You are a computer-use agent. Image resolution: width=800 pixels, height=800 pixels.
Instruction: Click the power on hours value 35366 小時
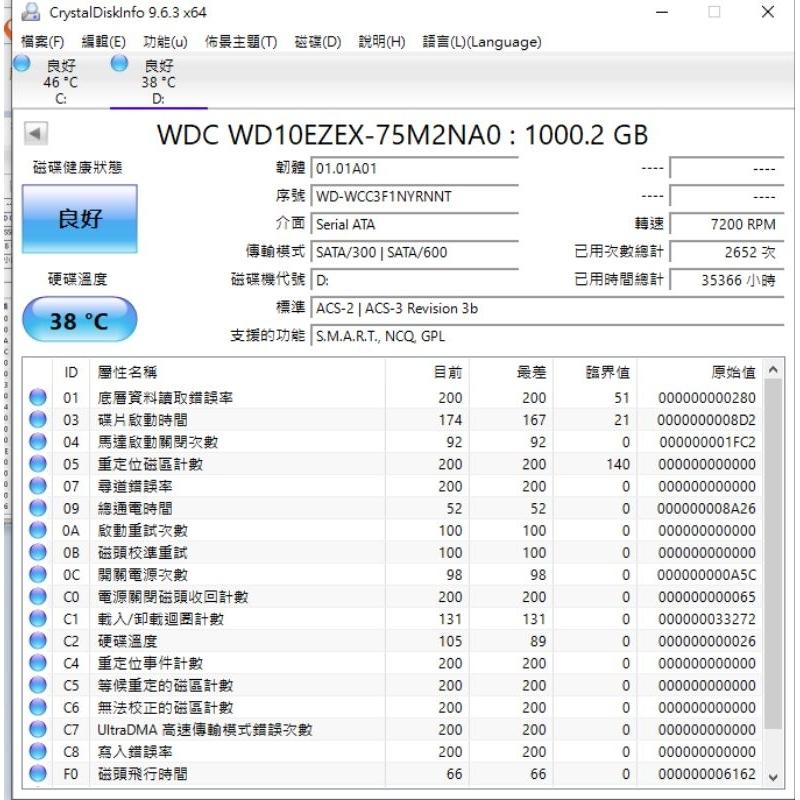tap(726, 280)
